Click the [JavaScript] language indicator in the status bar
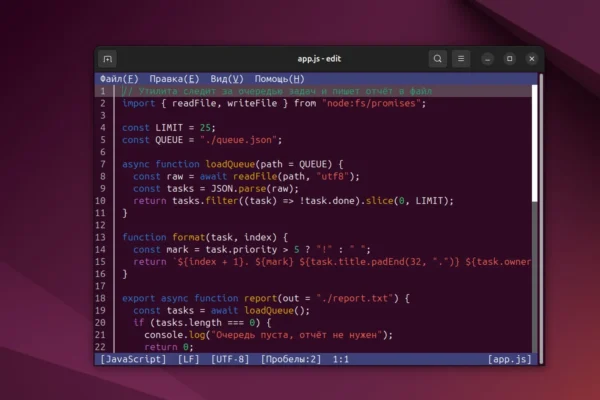The width and height of the screenshot is (600, 400). [x=133, y=359]
